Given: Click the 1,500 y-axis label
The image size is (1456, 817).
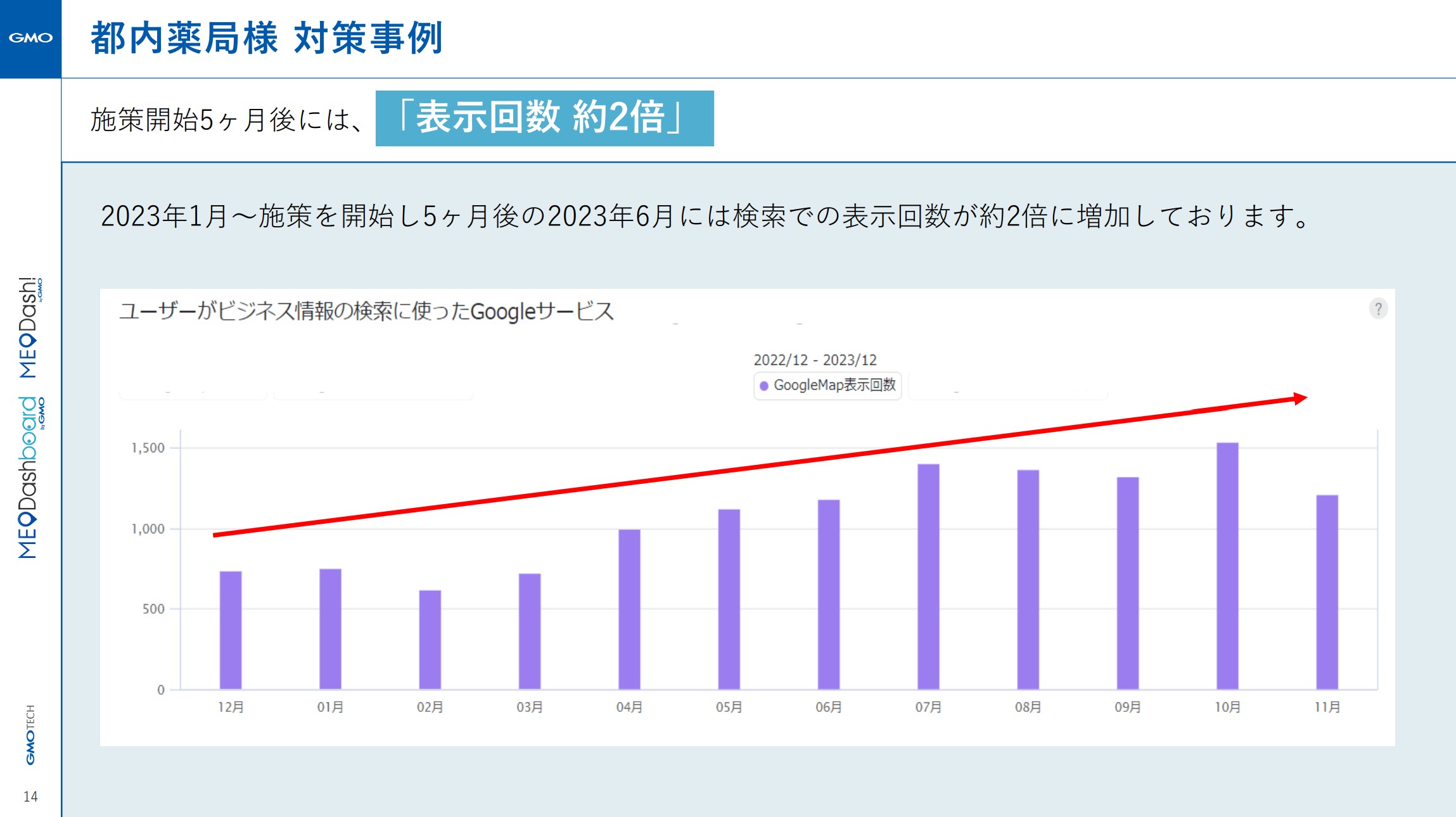Looking at the screenshot, I should click(148, 448).
